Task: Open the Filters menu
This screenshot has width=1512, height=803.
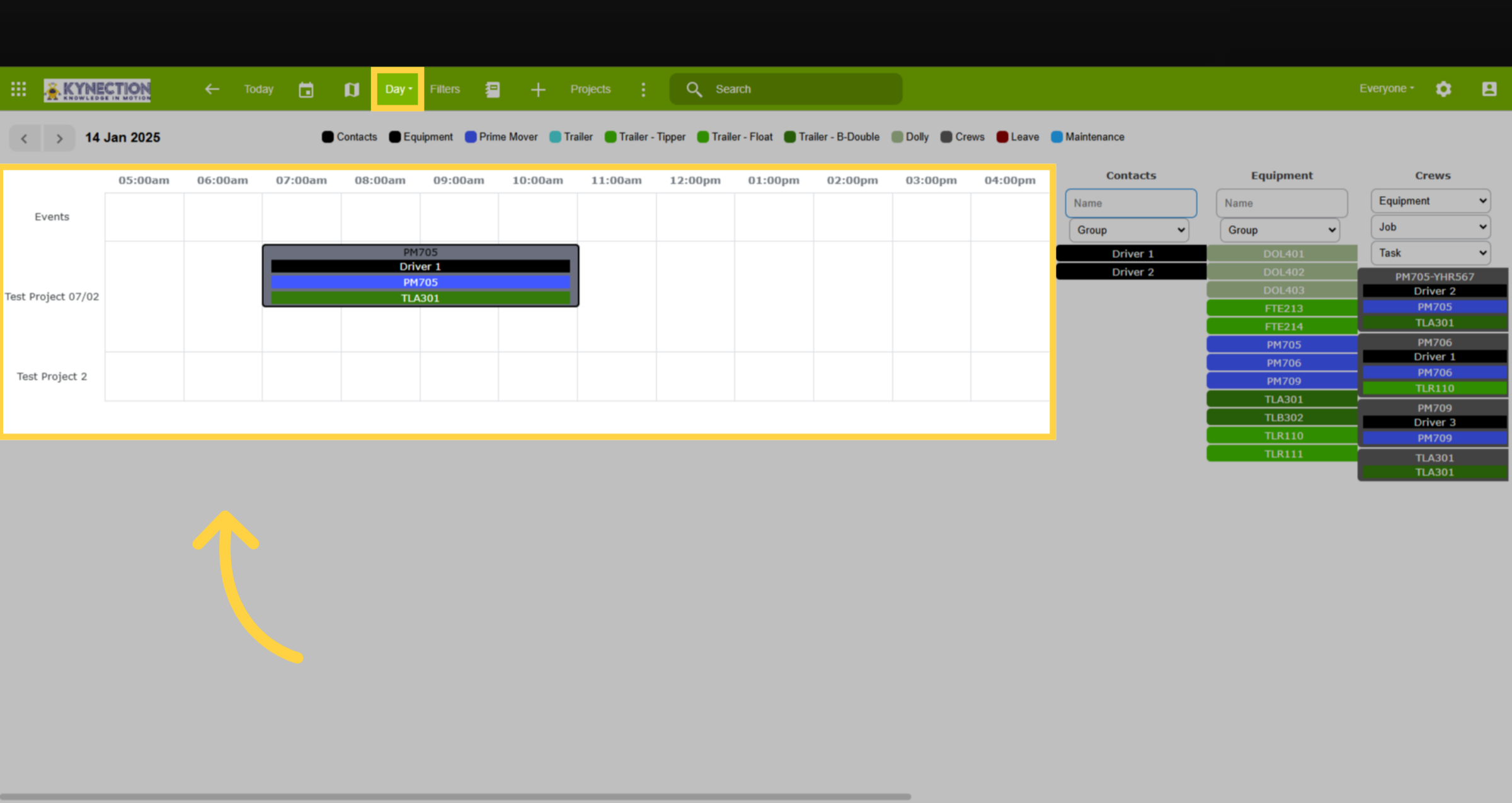Action: point(445,89)
